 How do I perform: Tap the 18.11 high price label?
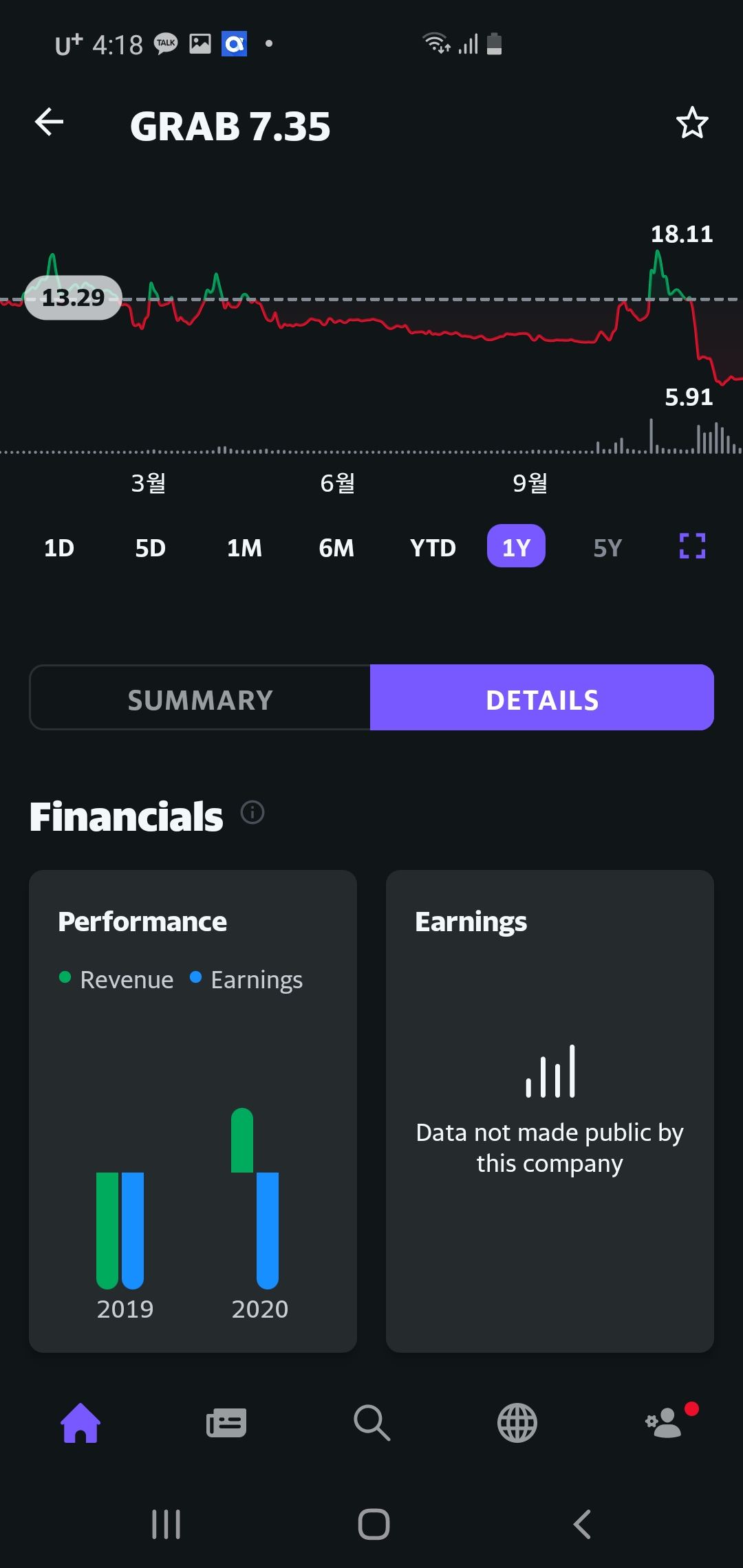click(x=682, y=234)
